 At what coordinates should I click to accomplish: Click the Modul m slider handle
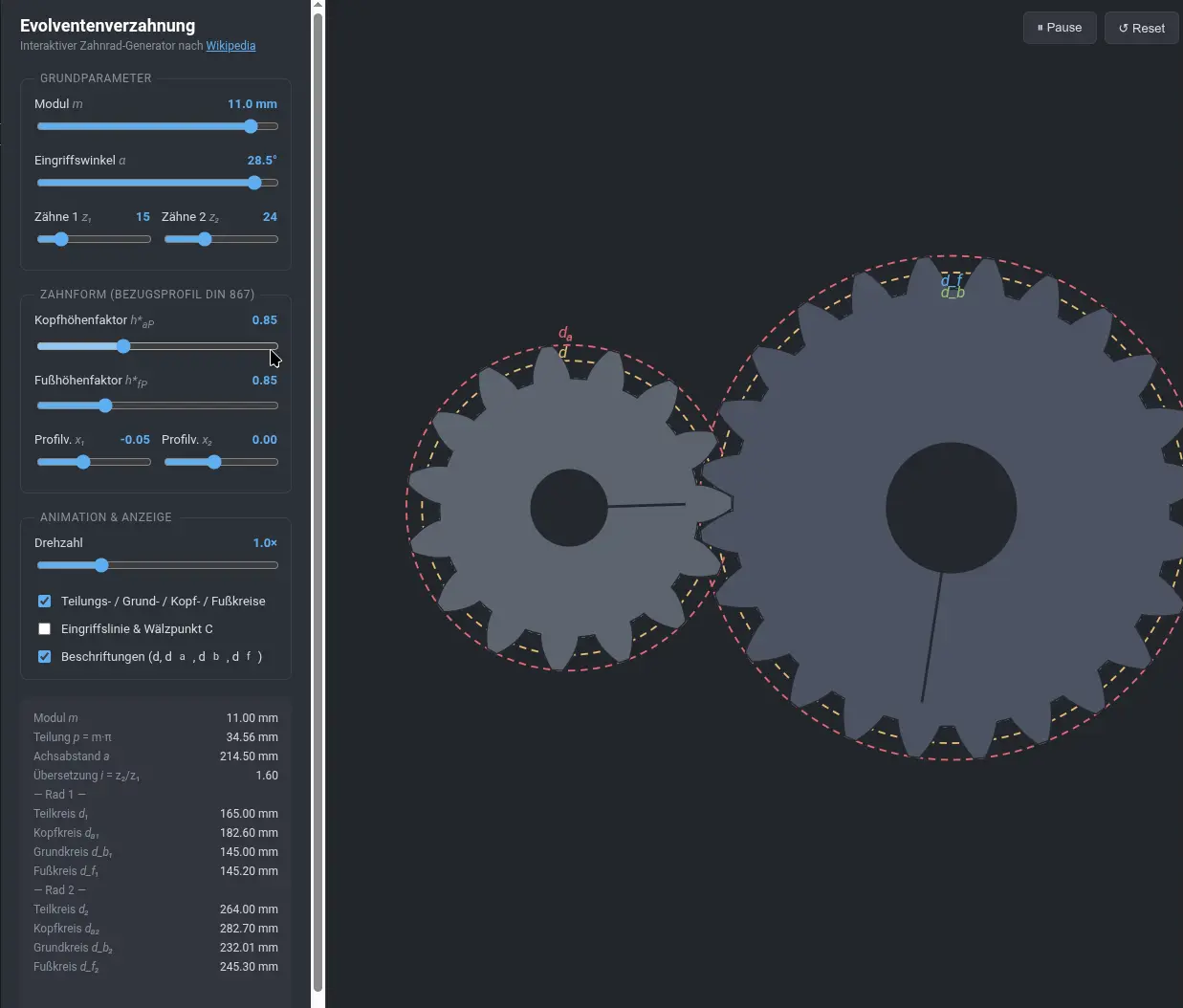[251, 126]
